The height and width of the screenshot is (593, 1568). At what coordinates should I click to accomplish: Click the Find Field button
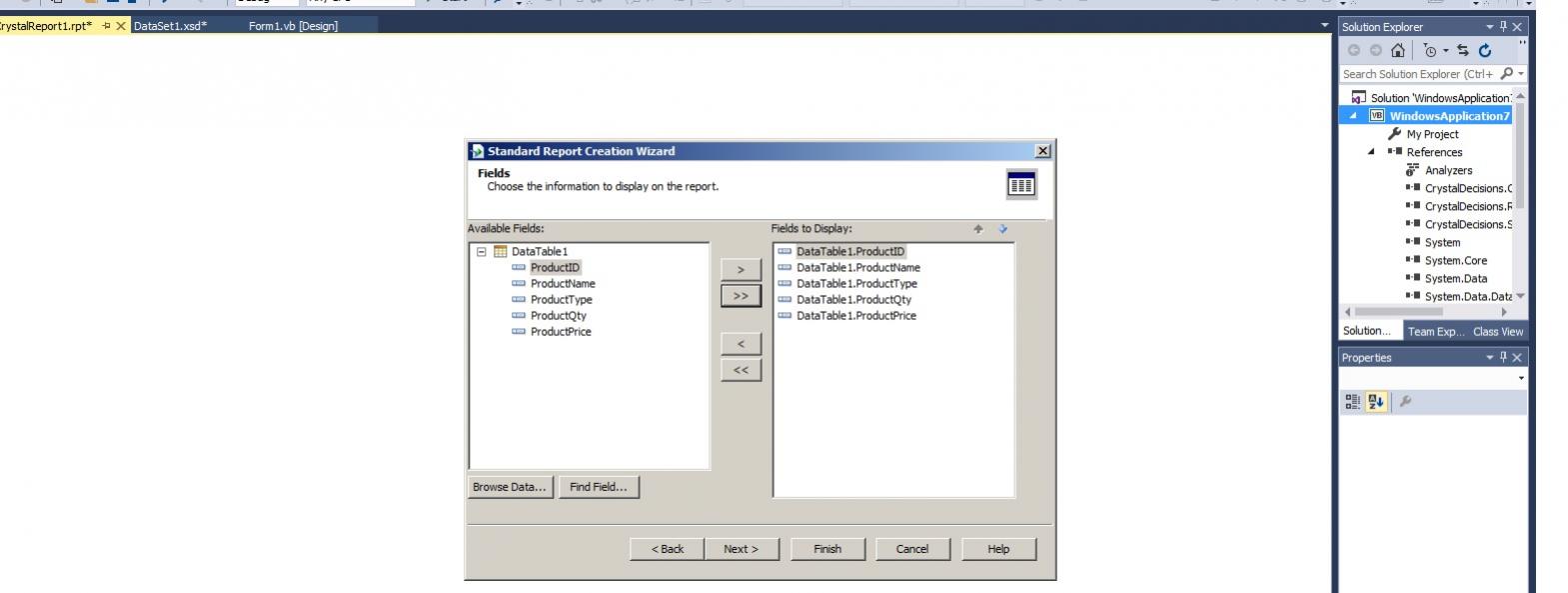[x=598, y=487]
